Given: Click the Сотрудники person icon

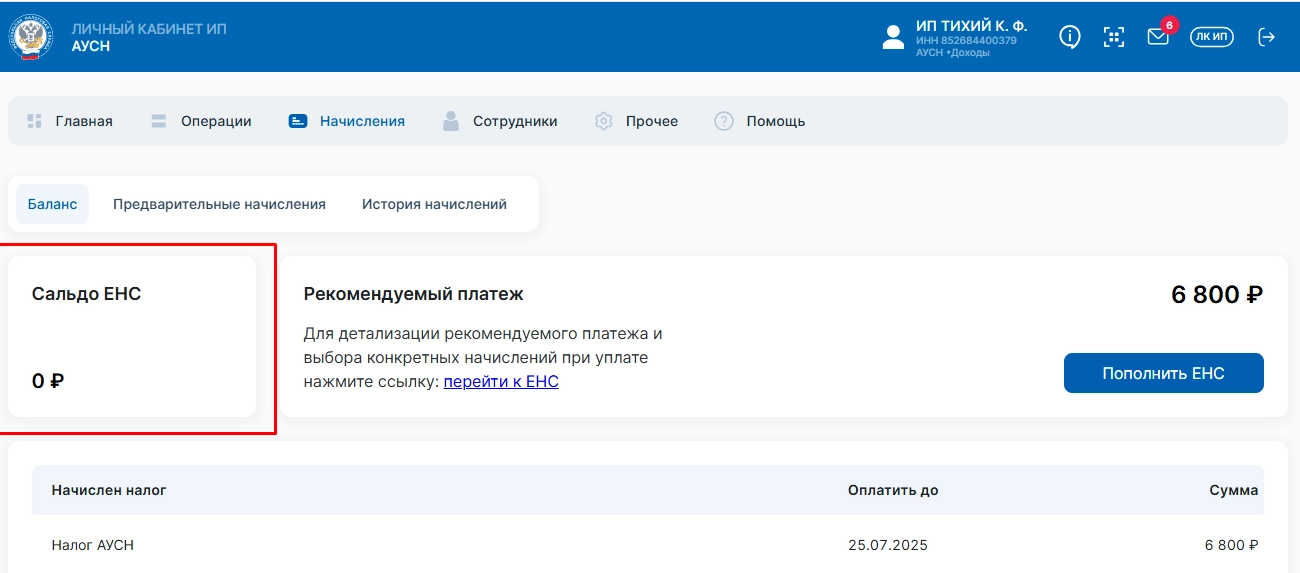Looking at the screenshot, I should coord(451,121).
